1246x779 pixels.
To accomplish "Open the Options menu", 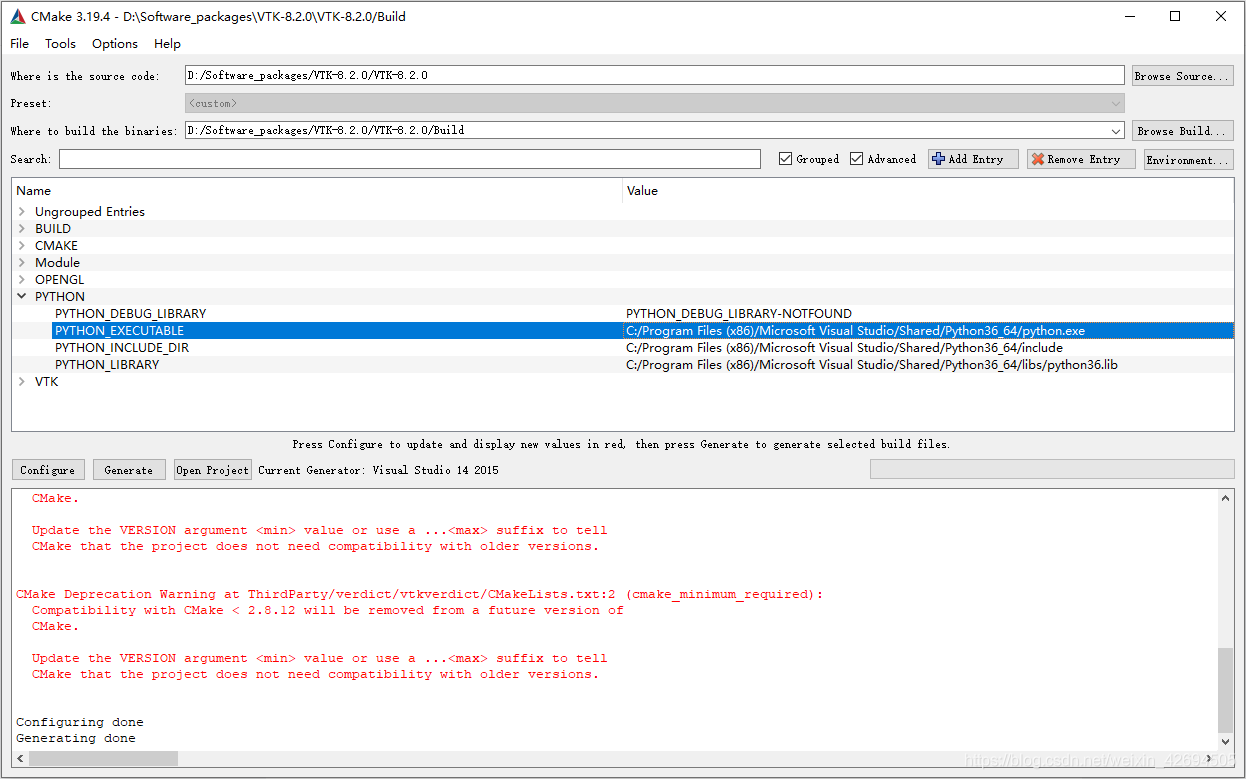I will click(115, 44).
